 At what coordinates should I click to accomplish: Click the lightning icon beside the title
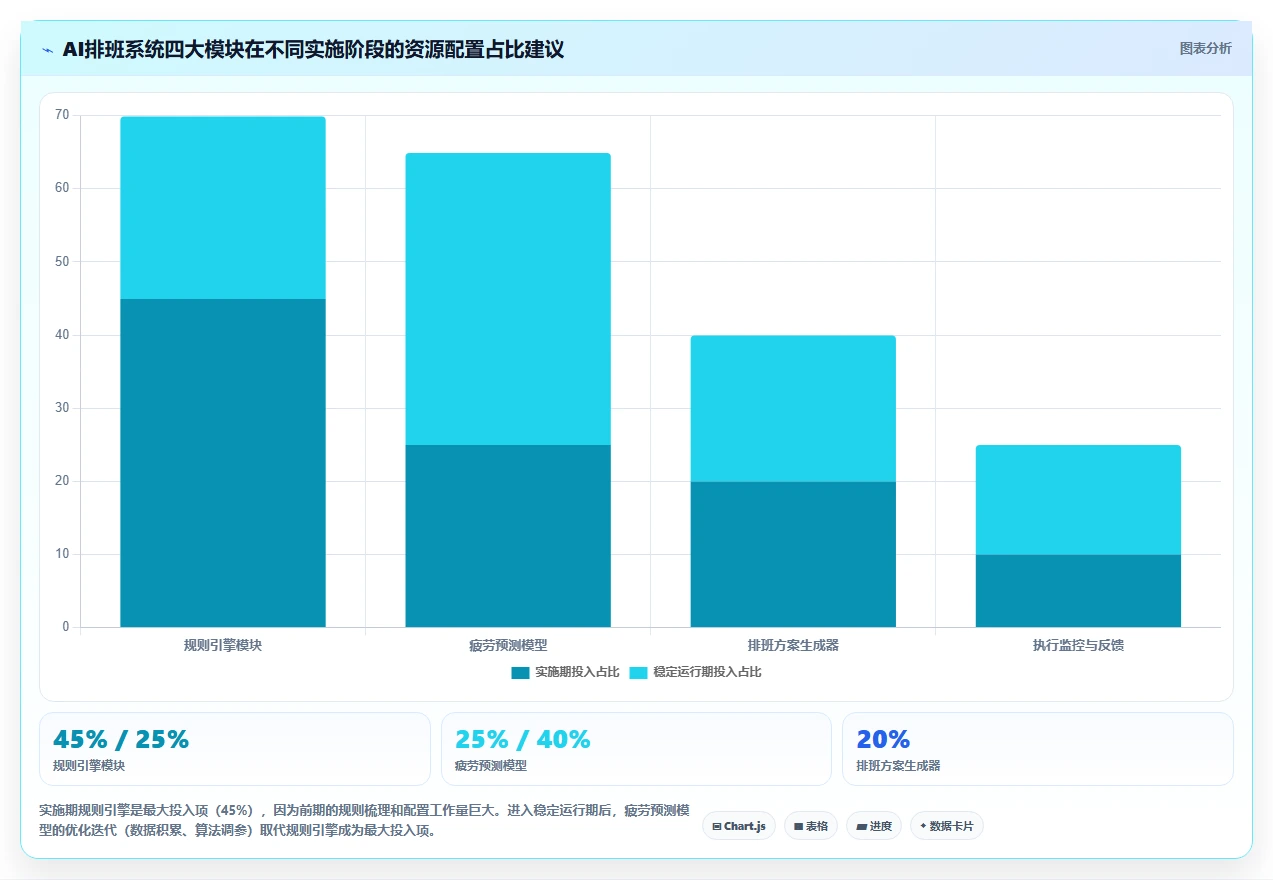(47, 50)
